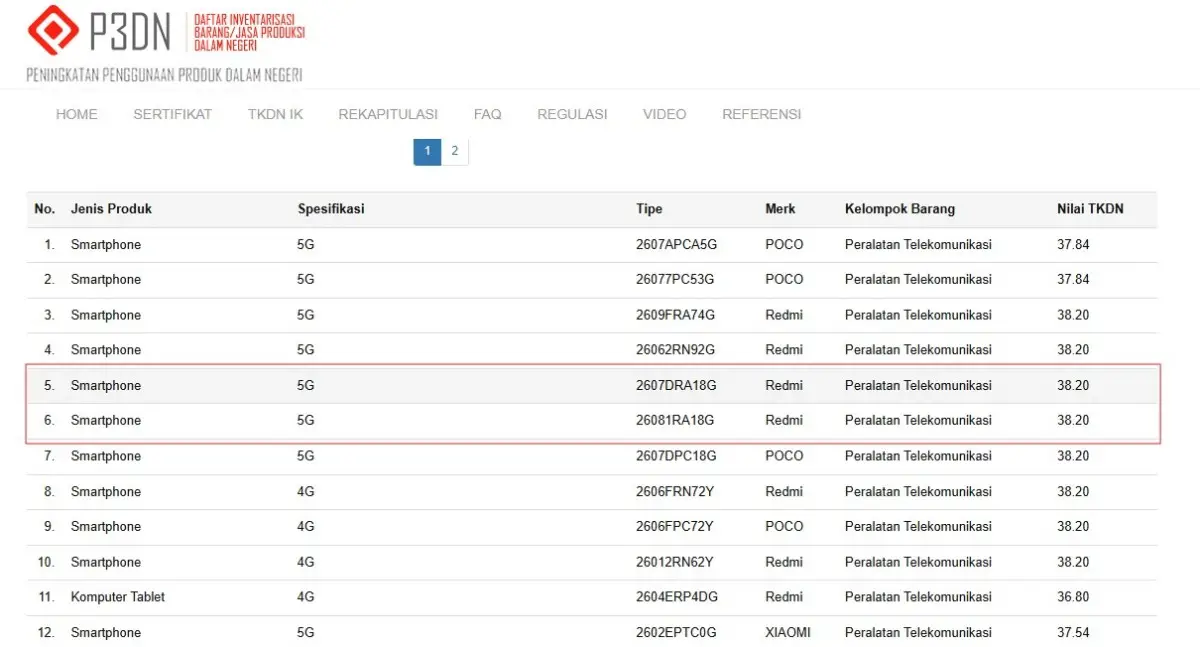
Task: Click the P3DN diamond logo icon
Action: click(x=52, y=30)
